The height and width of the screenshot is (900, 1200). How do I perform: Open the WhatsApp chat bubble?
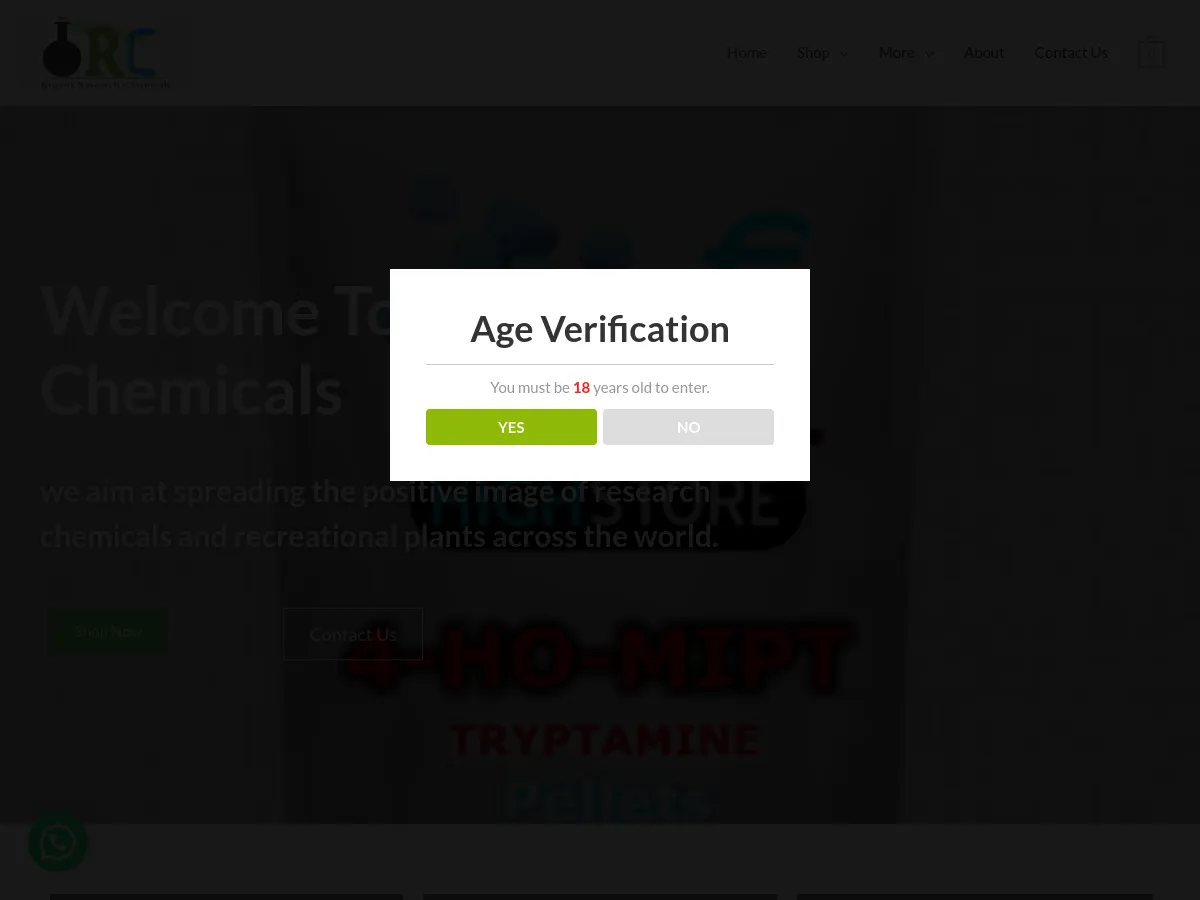[x=58, y=843]
